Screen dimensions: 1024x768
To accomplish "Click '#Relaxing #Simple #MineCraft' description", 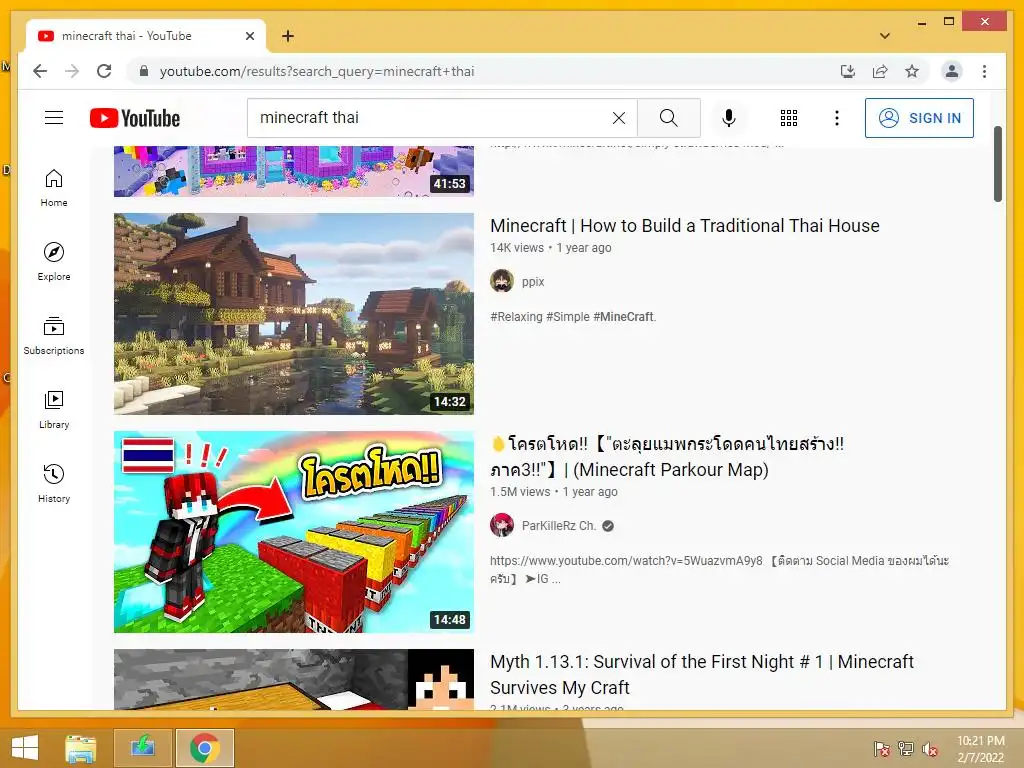I will [573, 317].
